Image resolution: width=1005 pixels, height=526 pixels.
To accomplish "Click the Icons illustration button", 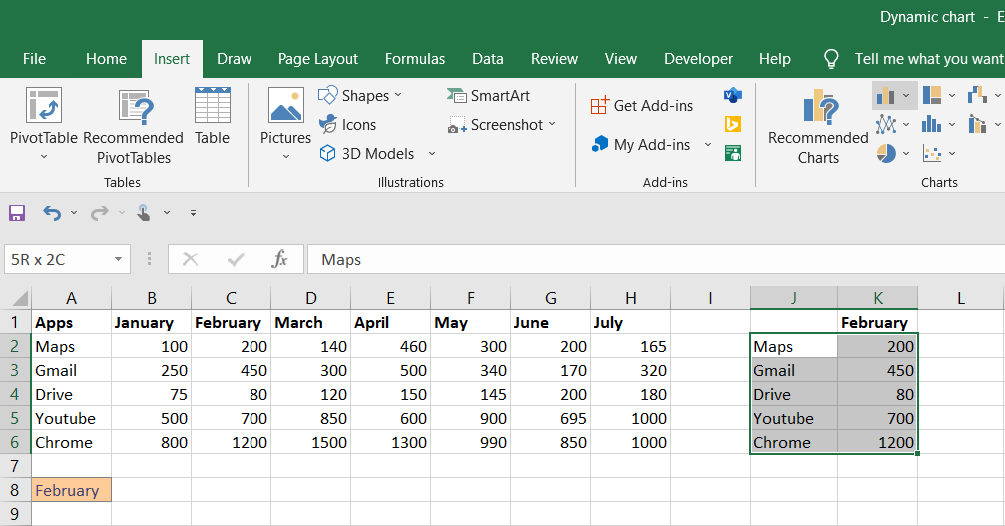I will point(347,125).
